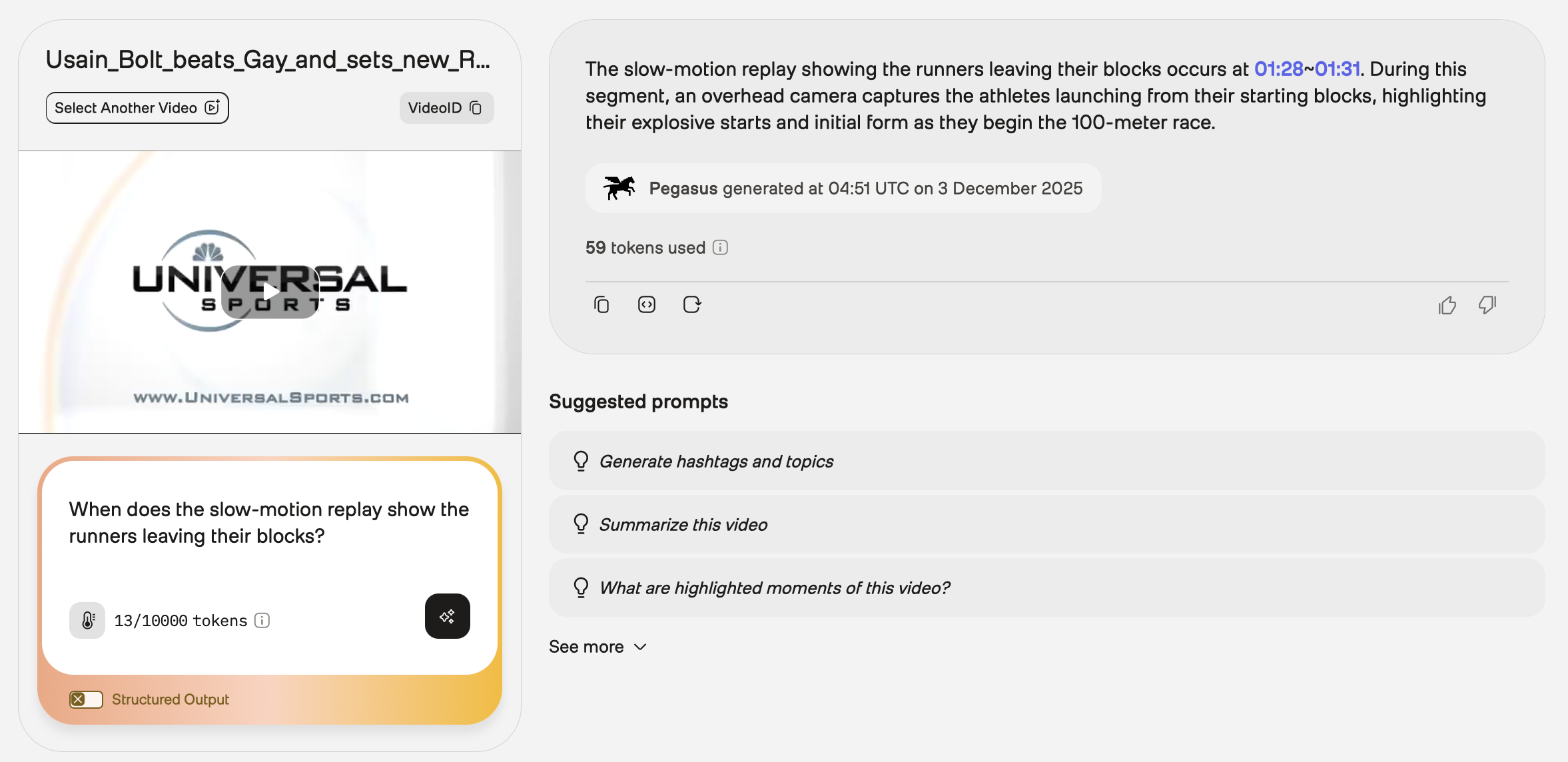Click the info icon next to 13/10000 tokens
This screenshot has width=1568, height=762.
pos(262,621)
